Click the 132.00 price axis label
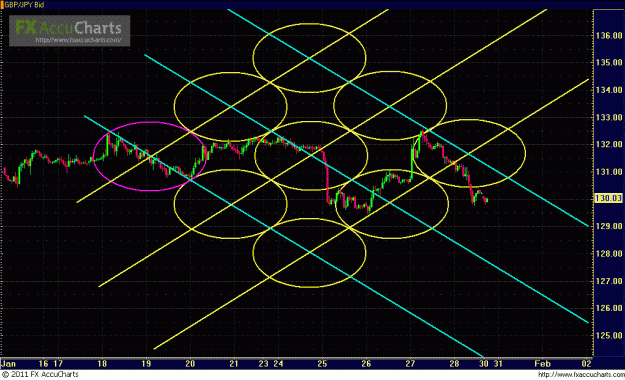The image size is (625, 380). [609, 144]
